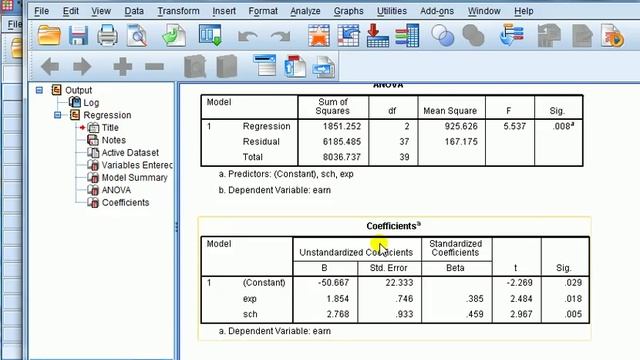Image resolution: width=640 pixels, height=360 pixels.
Task: Click the Insert Heading icon
Action: click(x=265, y=65)
